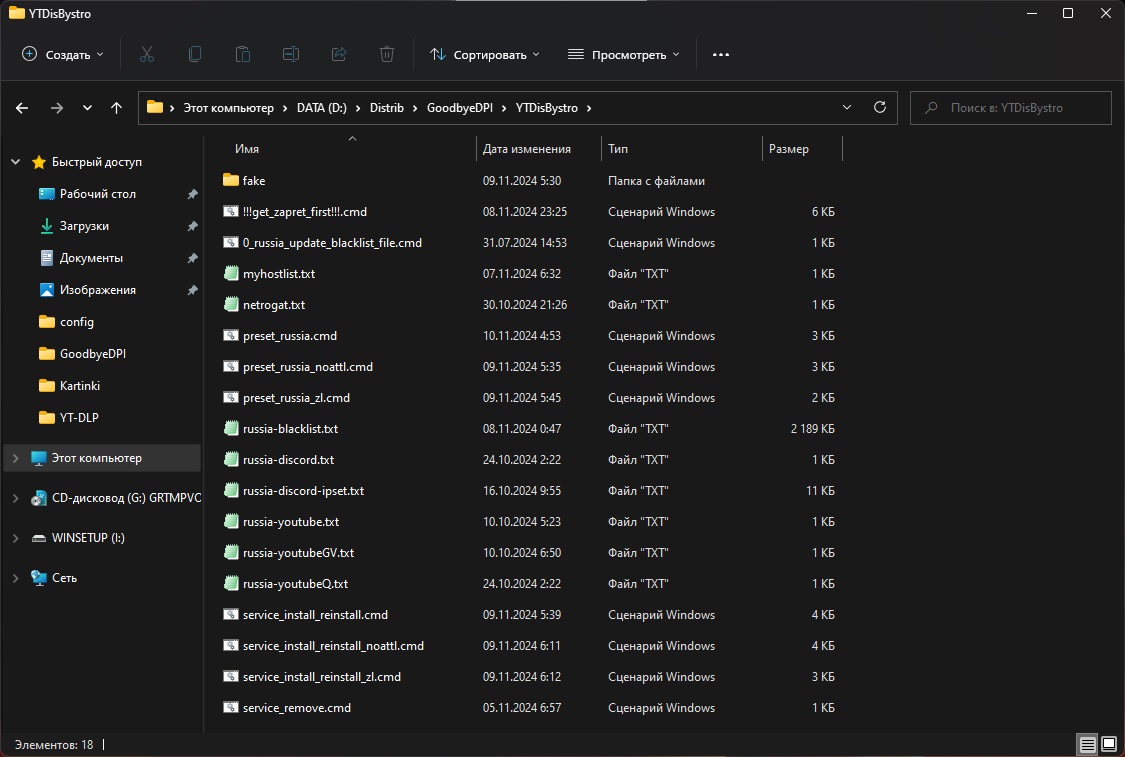Open the Создать new item menu

(x=63, y=54)
